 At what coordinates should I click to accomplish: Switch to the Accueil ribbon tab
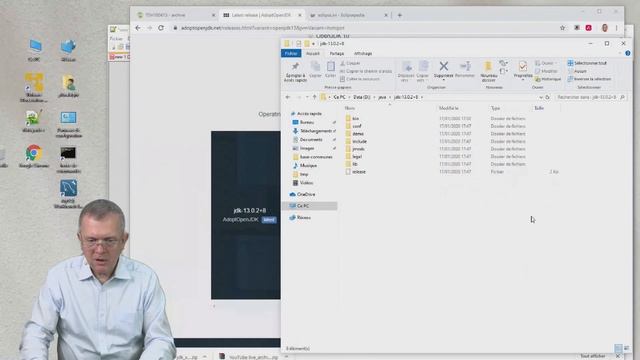click(x=313, y=53)
